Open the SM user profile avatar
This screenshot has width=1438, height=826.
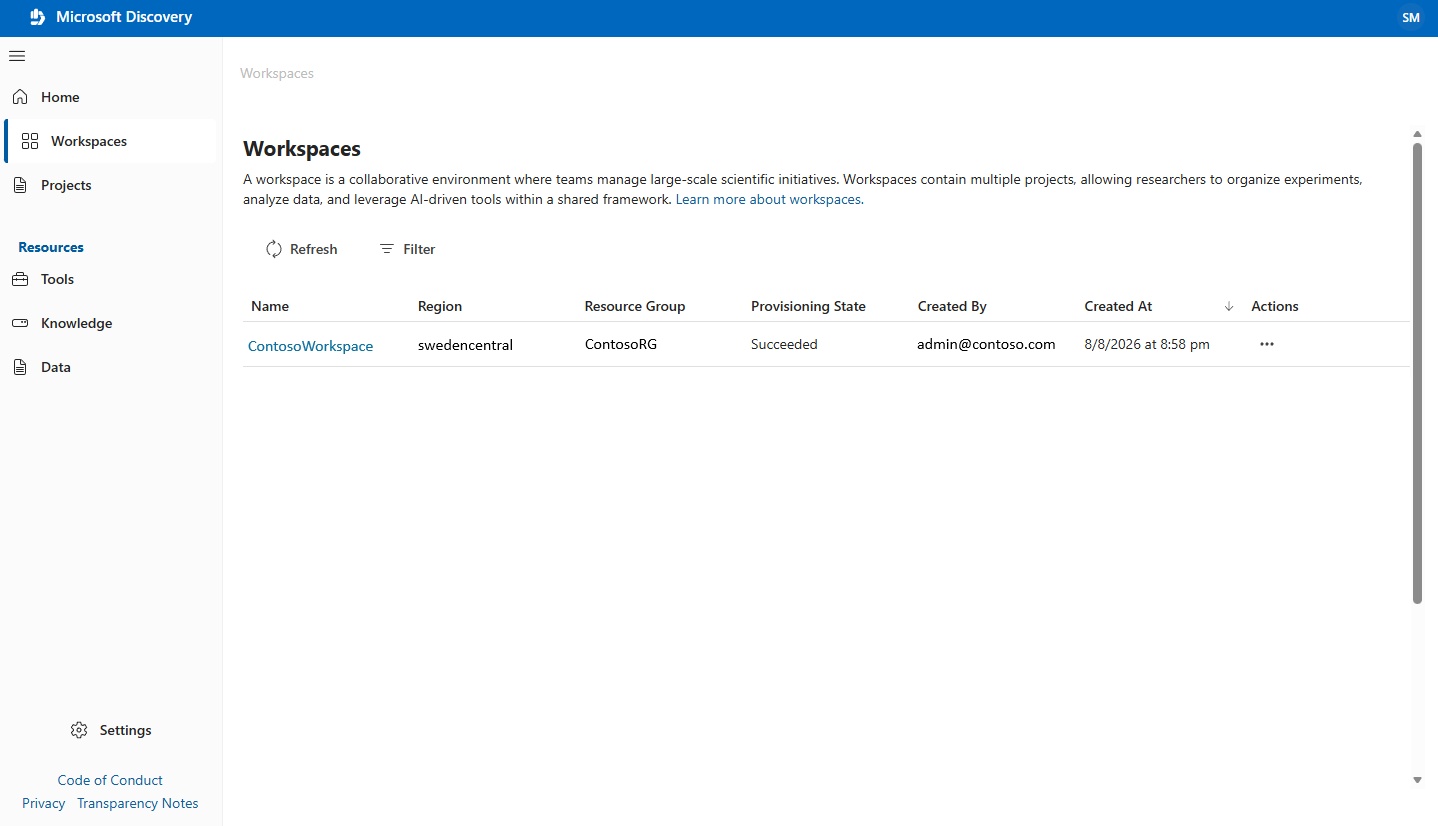click(x=1411, y=18)
